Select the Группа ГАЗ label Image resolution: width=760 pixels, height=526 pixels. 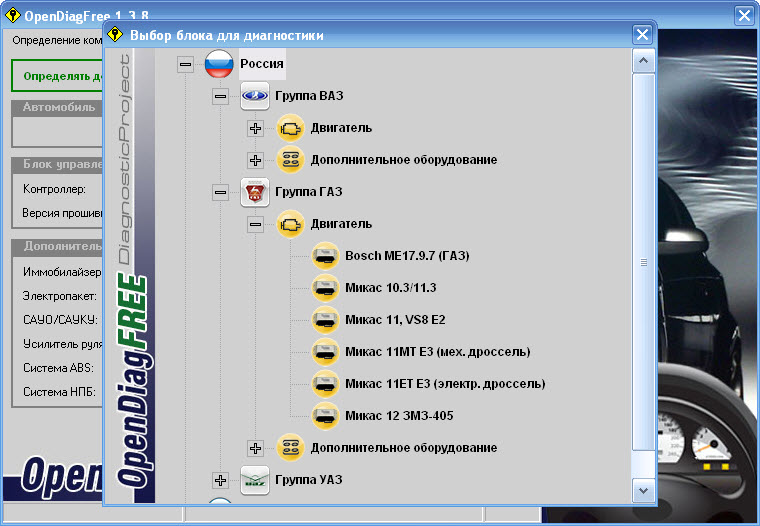click(x=309, y=192)
